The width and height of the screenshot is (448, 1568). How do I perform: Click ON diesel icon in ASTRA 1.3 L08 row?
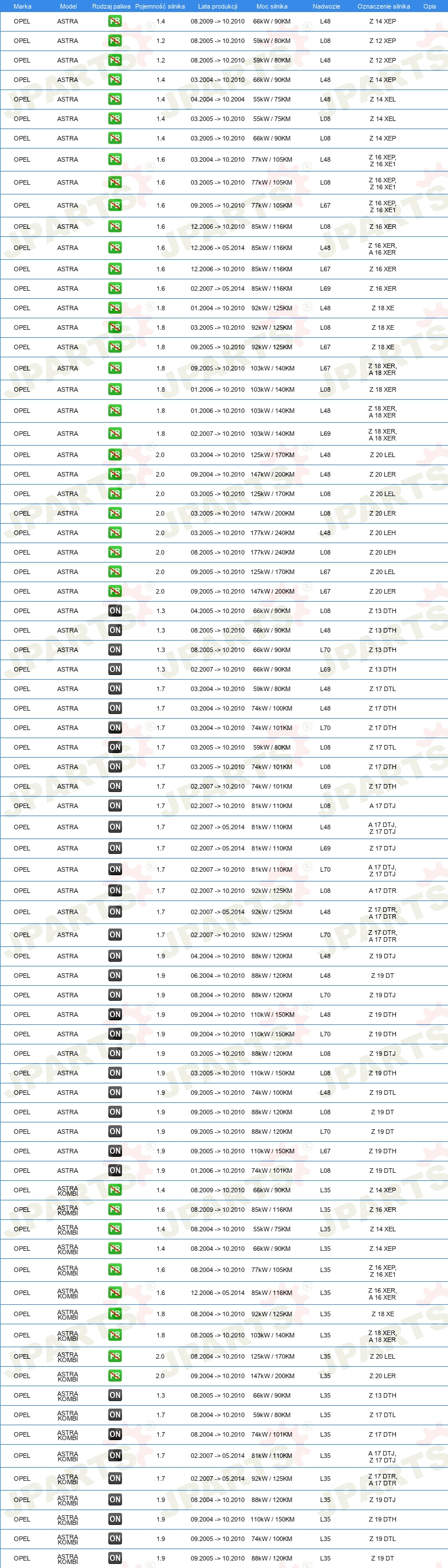114,611
